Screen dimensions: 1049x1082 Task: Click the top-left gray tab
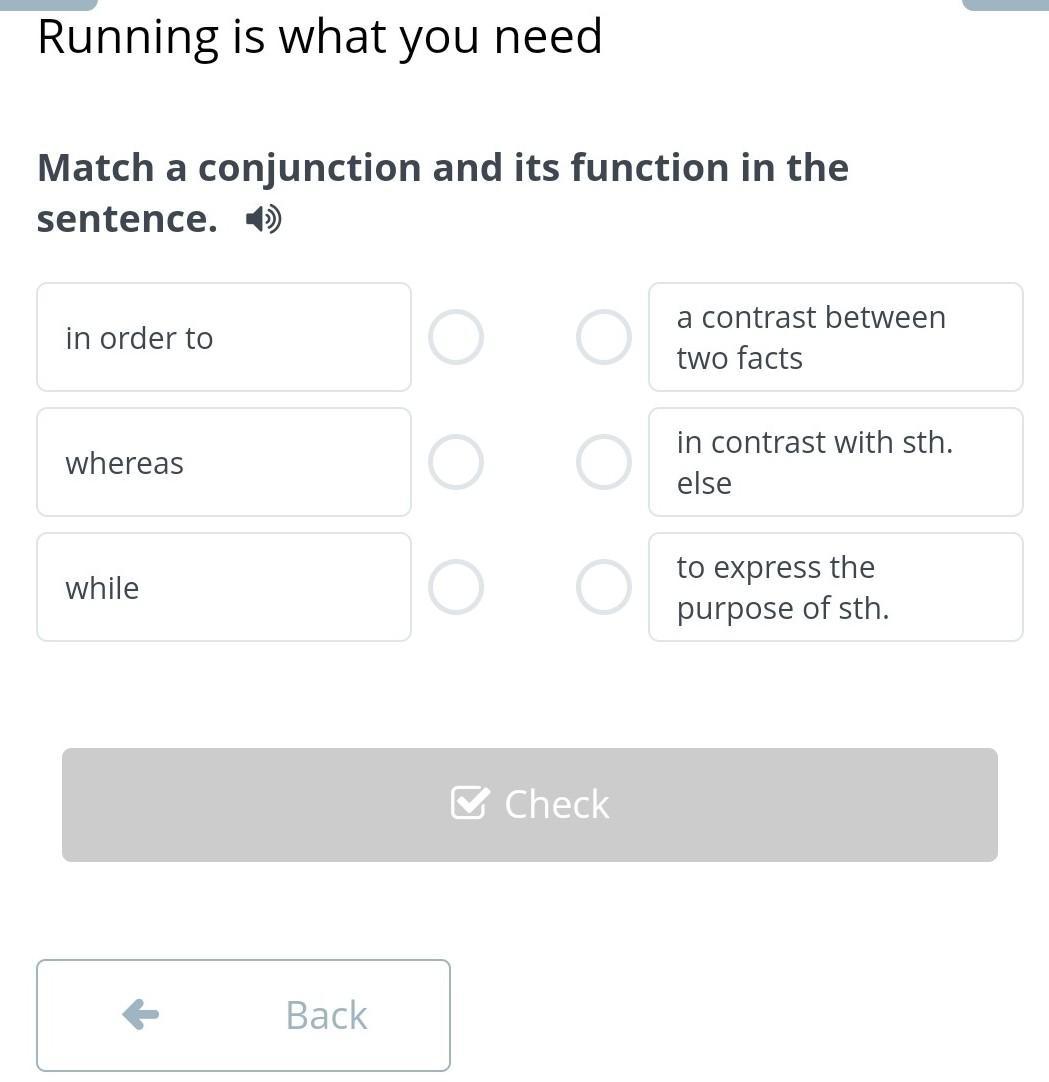[48, 4]
